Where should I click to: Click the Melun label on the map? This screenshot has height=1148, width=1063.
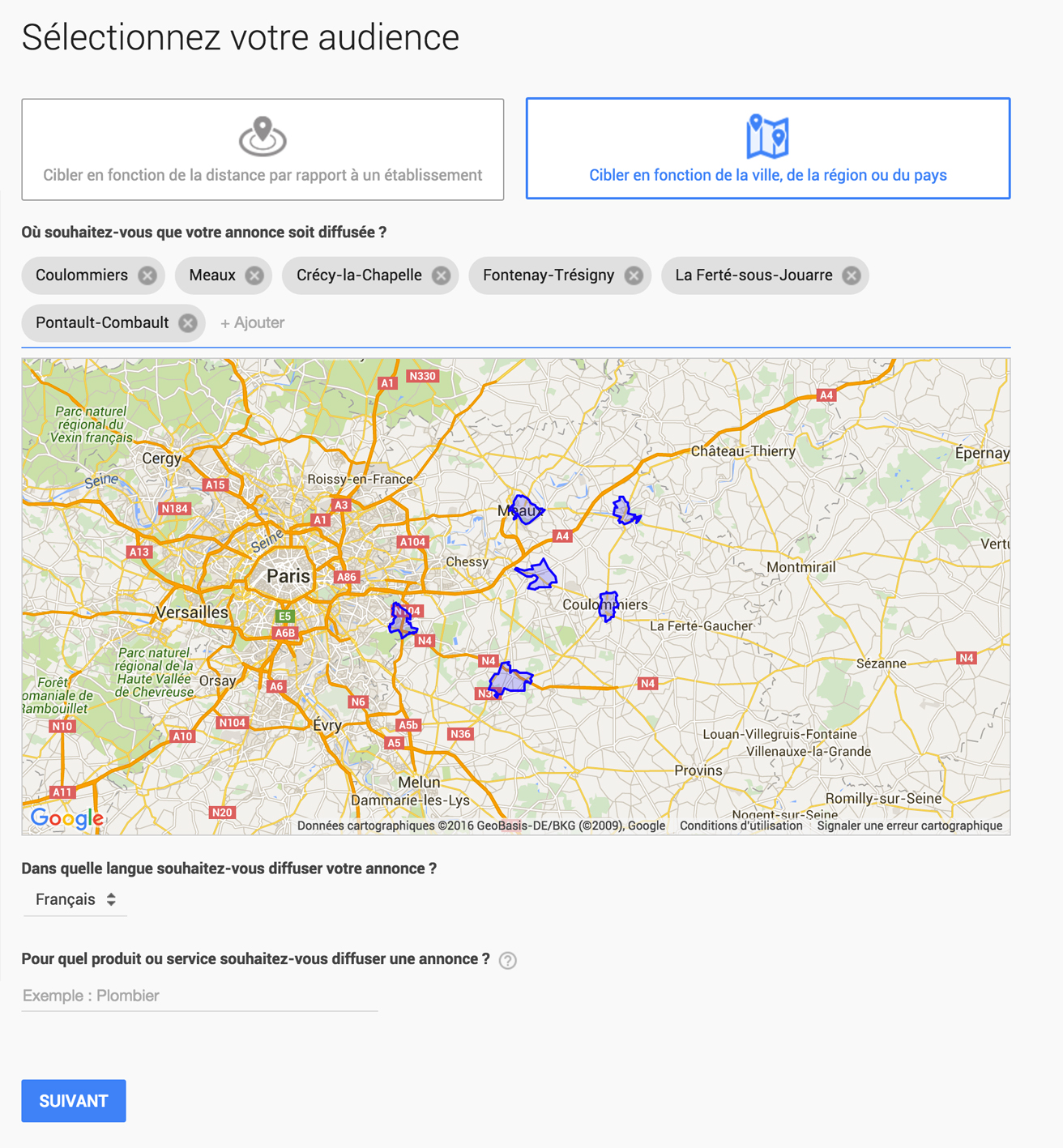pyautogui.click(x=419, y=783)
